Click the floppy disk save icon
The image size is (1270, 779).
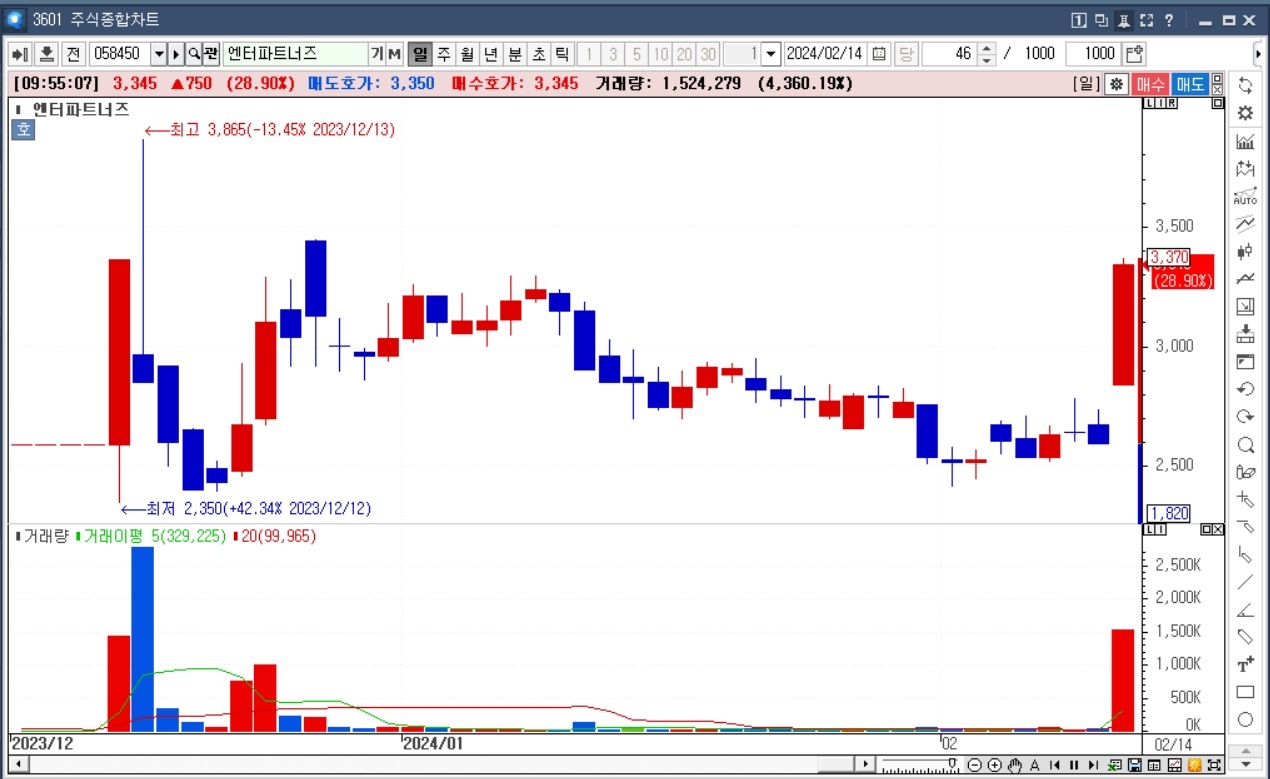click(1135, 765)
